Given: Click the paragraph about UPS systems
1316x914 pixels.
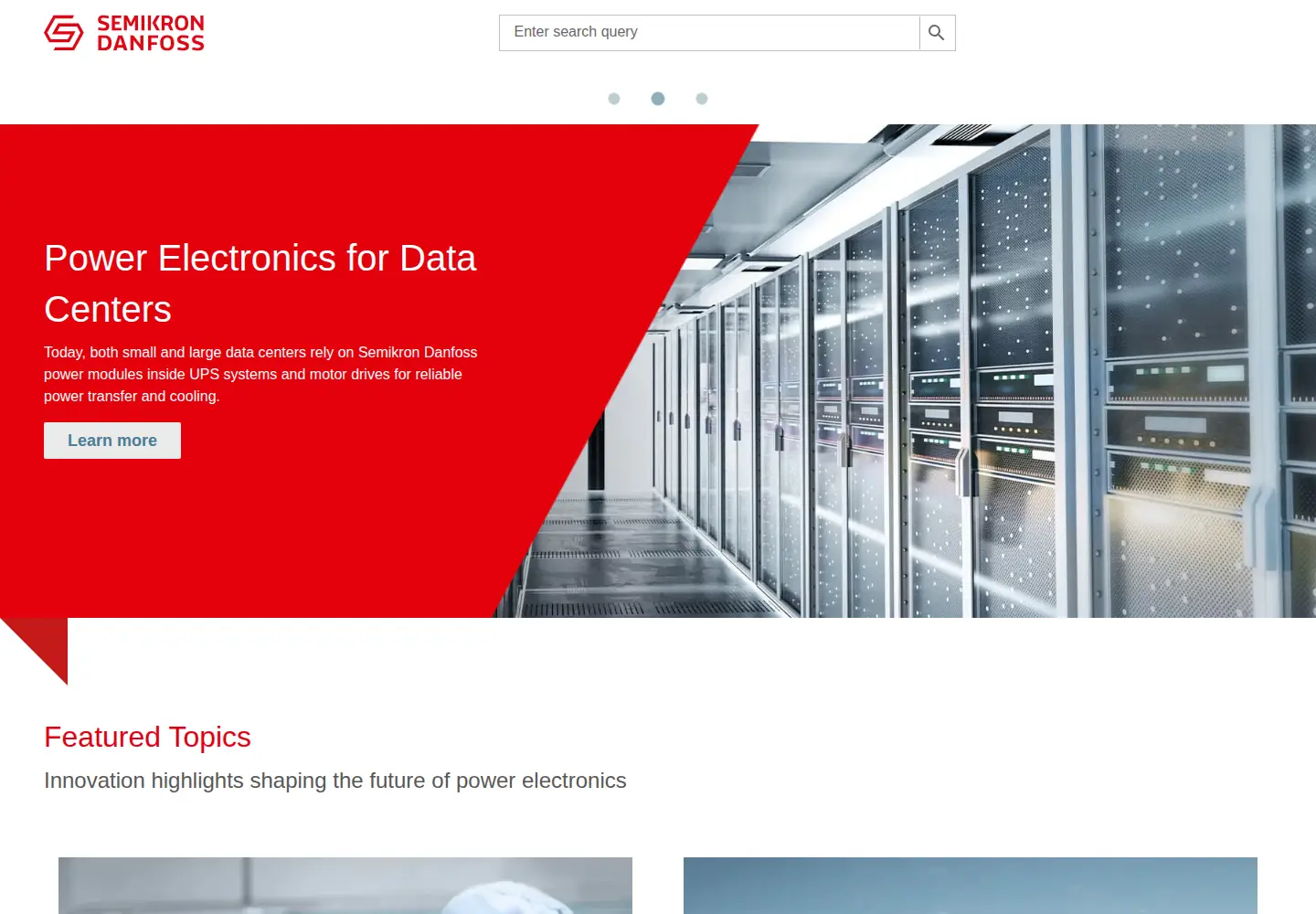Looking at the screenshot, I should click(260, 374).
